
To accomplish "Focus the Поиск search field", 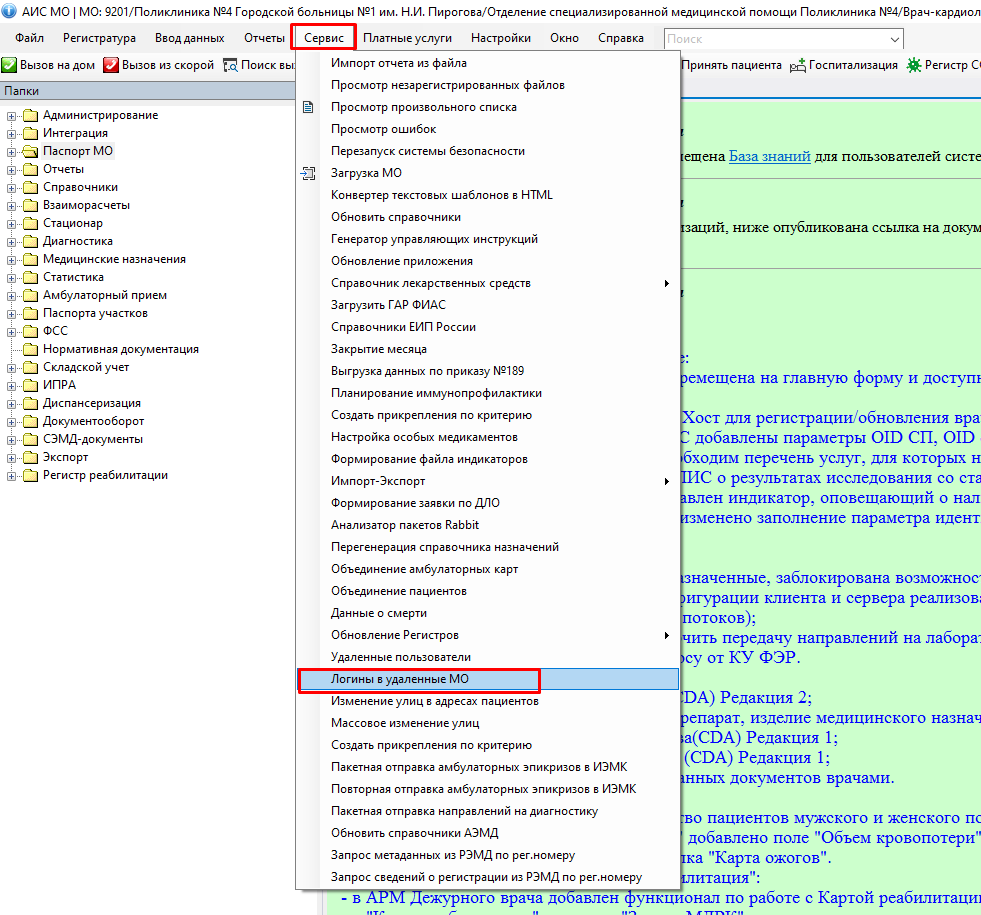I will [x=776, y=39].
